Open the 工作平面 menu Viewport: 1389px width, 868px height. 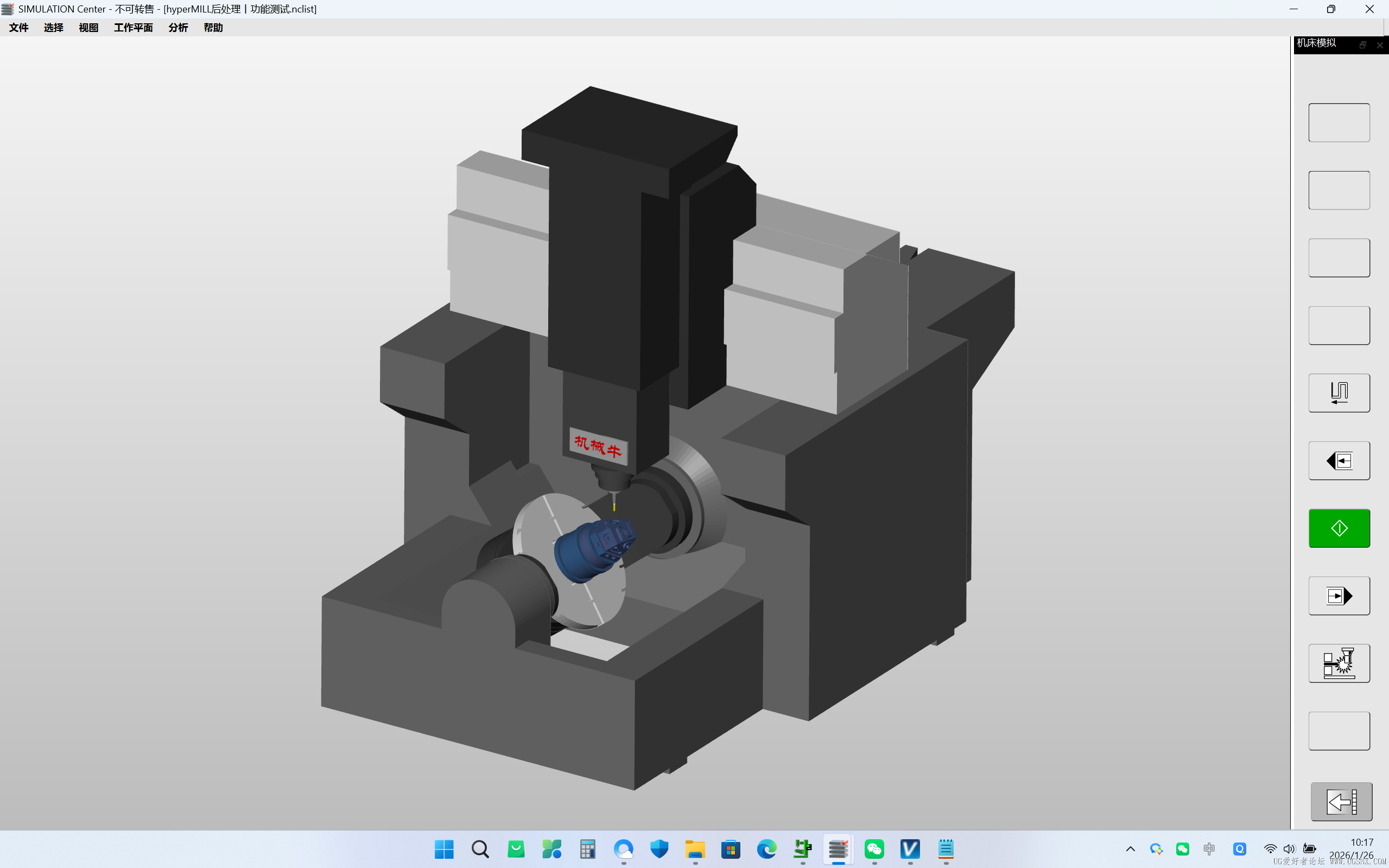[133, 28]
